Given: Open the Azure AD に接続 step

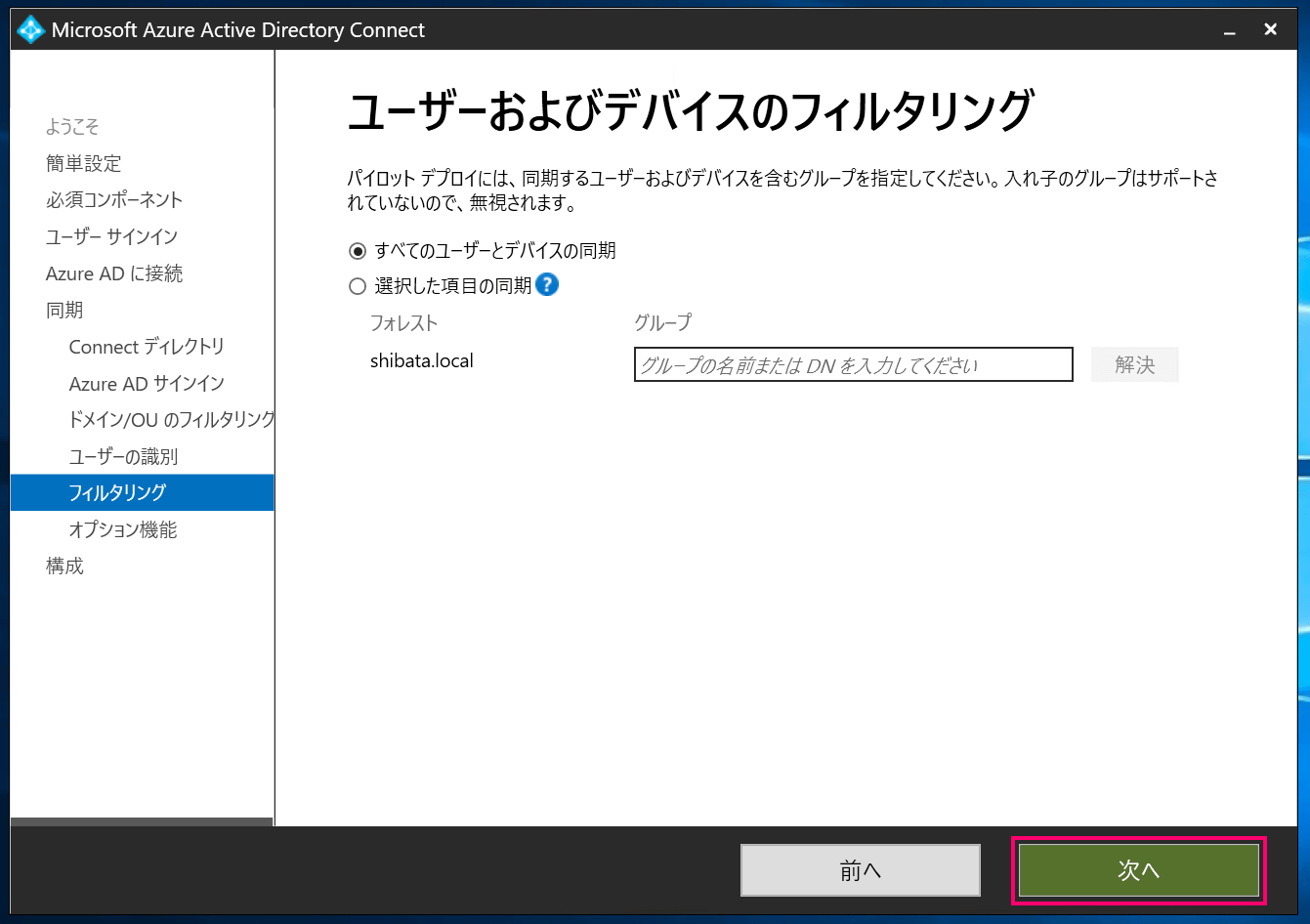Looking at the screenshot, I should tap(114, 273).
